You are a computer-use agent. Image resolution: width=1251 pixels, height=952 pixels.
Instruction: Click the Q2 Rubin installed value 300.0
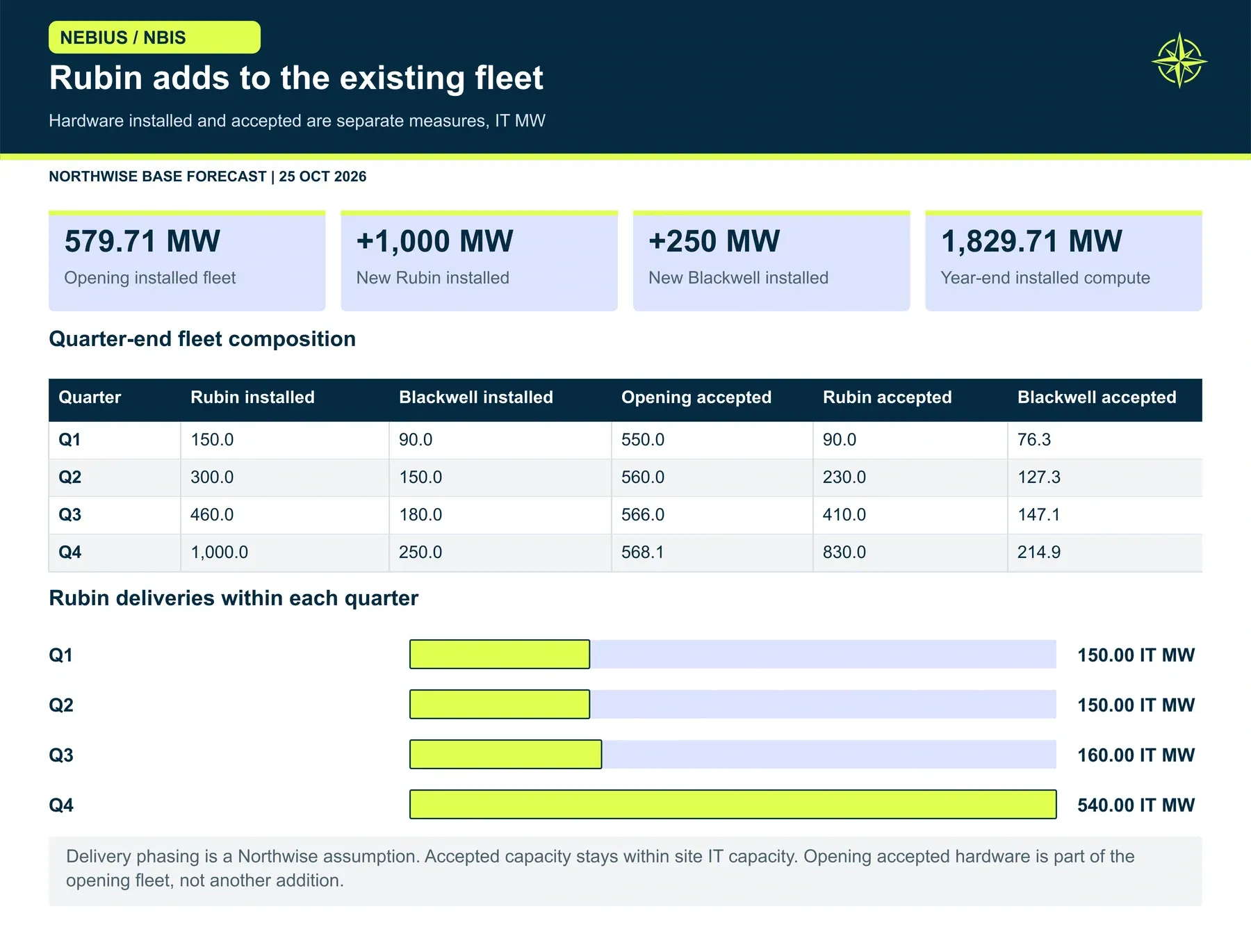click(212, 477)
